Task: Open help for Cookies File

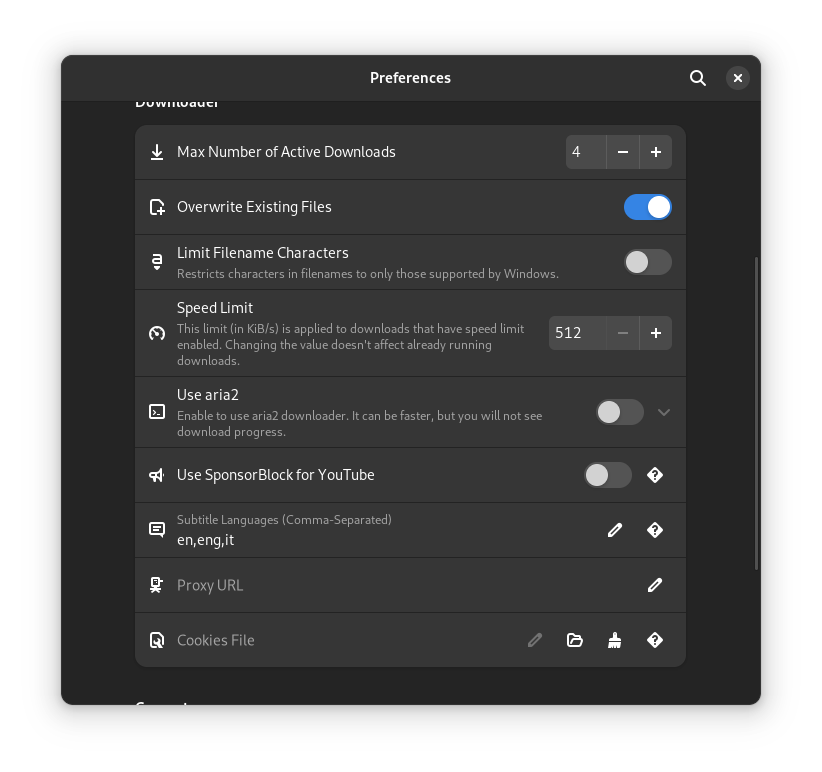Action: point(655,640)
